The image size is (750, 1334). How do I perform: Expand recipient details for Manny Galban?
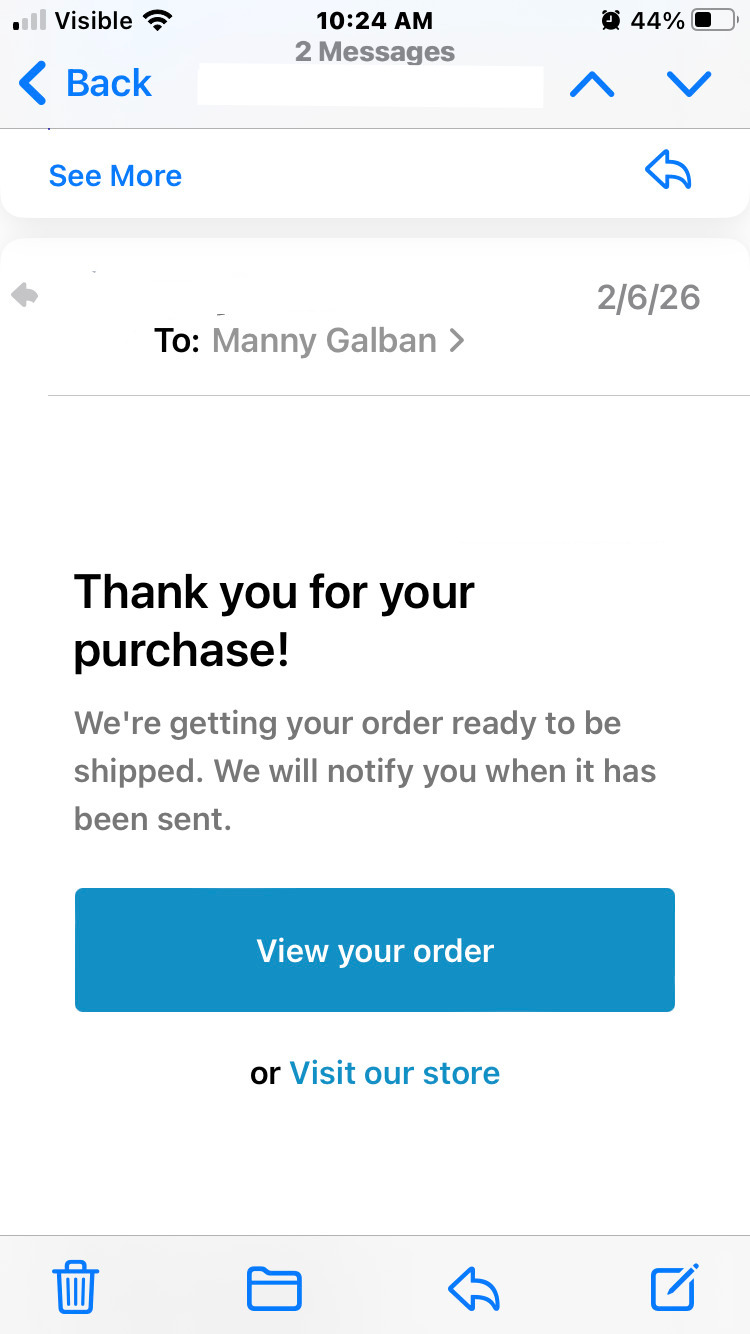pos(338,341)
